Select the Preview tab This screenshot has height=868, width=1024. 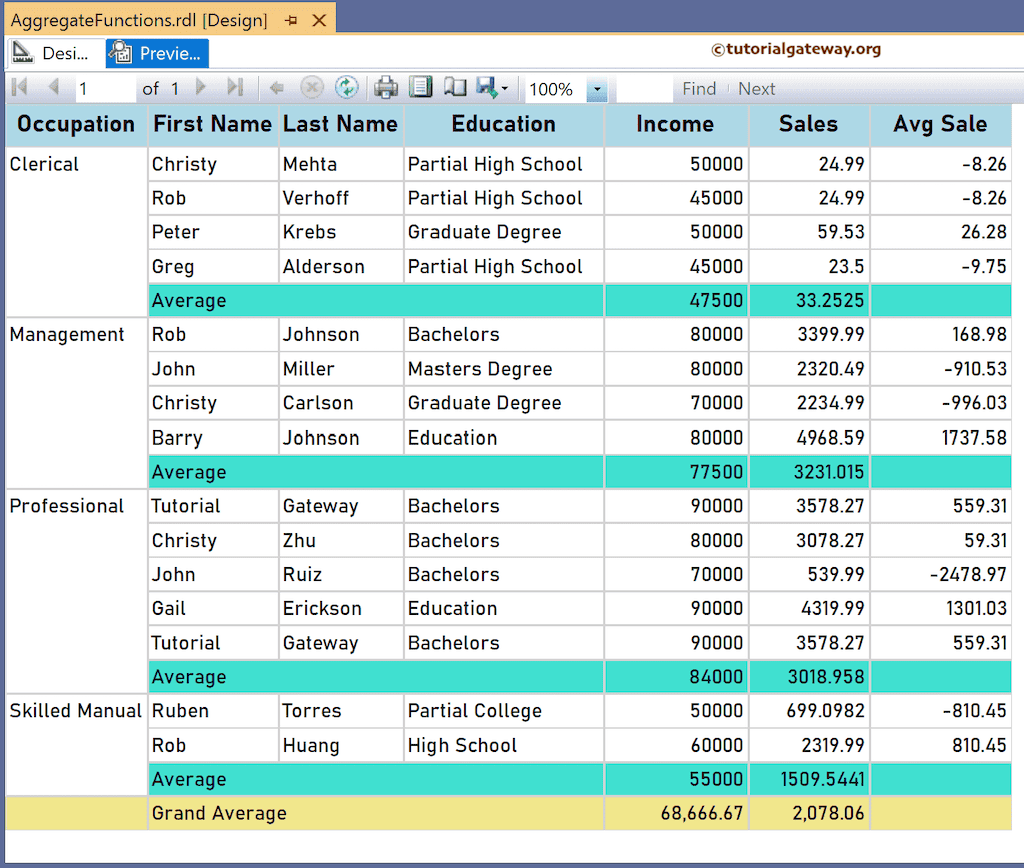[x=155, y=52]
